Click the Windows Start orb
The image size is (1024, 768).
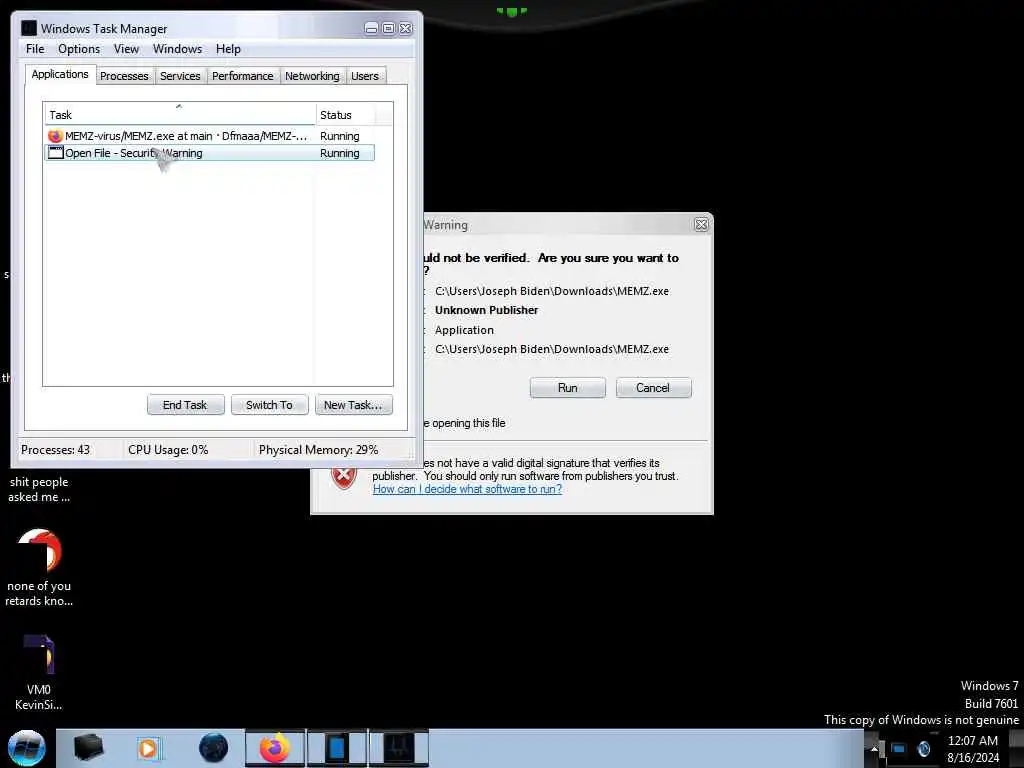[27, 748]
